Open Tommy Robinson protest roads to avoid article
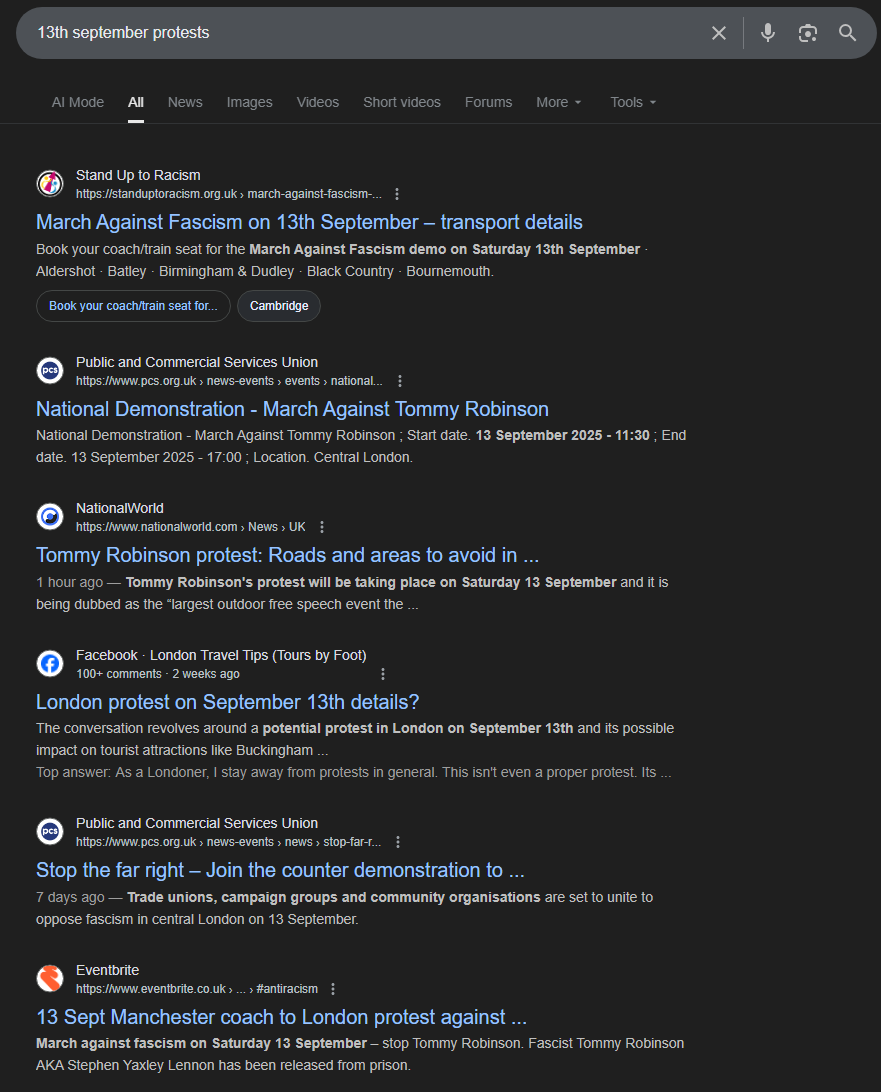This screenshot has width=881, height=1092. [x=288, y=555]
